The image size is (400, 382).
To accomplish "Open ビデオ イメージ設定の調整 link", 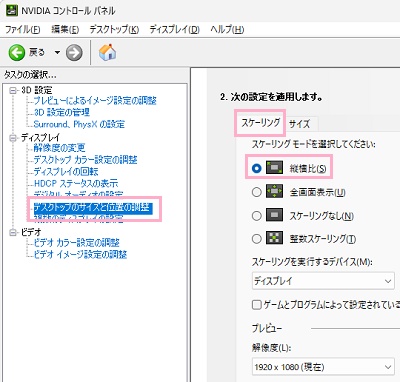I will 80,254.
